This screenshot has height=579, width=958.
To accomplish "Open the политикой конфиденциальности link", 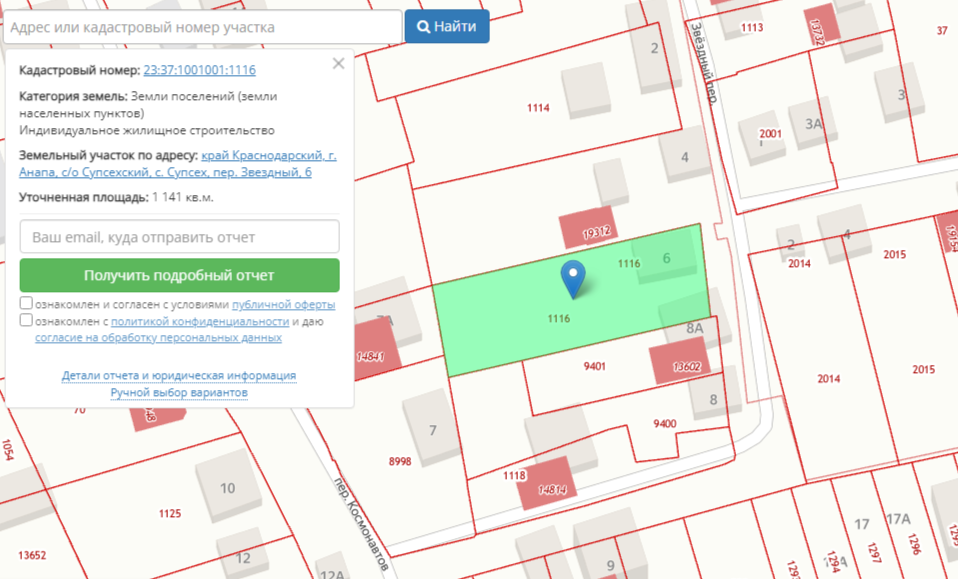I will [x=200, y=322].
